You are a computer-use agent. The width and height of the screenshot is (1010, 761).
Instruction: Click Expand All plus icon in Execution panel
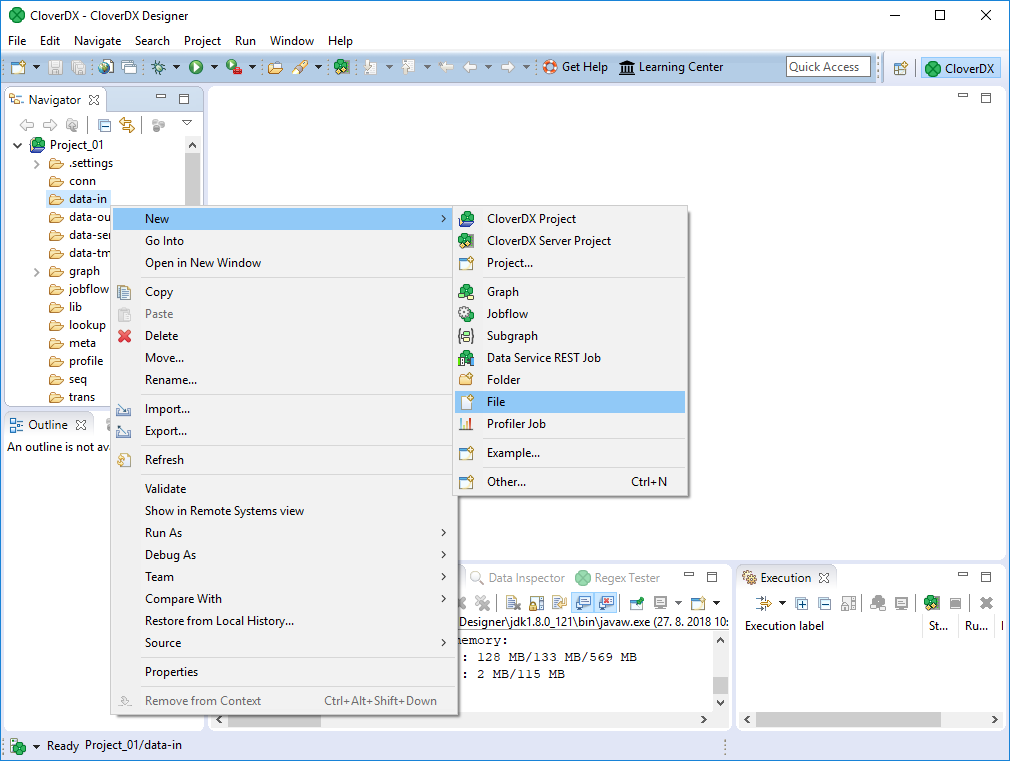pos(802,603)
